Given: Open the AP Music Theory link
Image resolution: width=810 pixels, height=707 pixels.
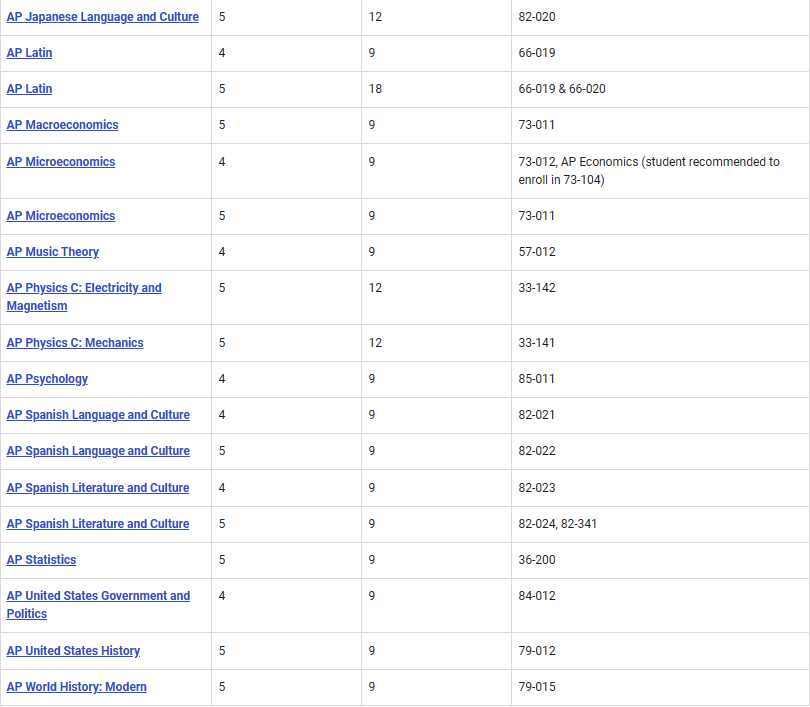Looking at the screenshot, I should (52, 252).
